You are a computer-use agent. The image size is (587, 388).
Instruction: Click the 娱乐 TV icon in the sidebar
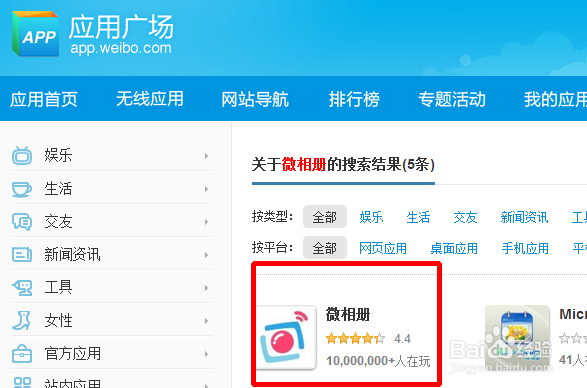22,155
